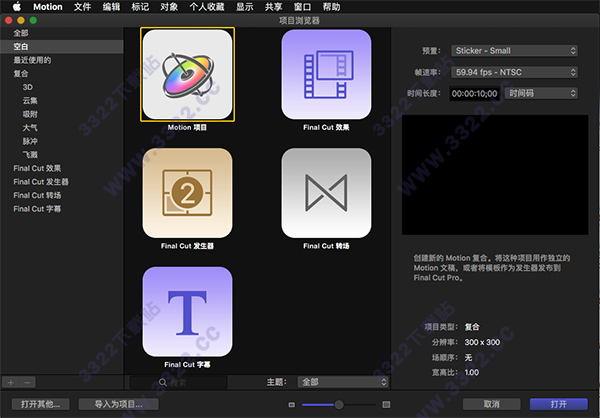Click the 打开其他... button
This screenshot has height=418, width=600.
tap(41, 404)
